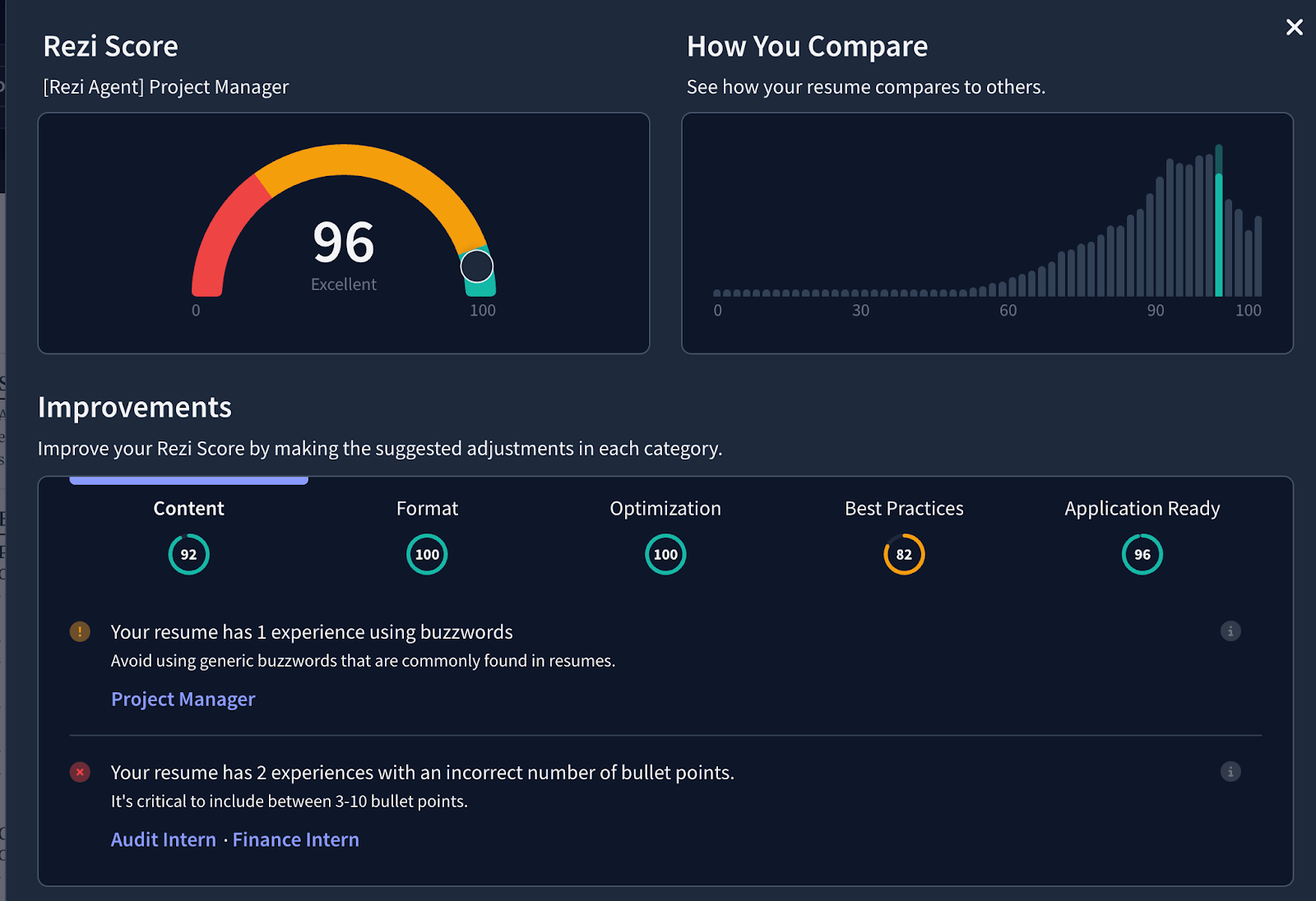Click the Content score circle 92
The image size is (1316, 901).
point(188,554)
